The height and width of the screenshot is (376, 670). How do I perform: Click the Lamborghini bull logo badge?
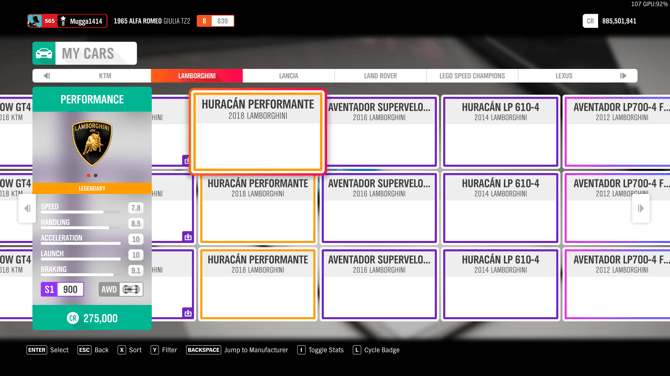coord(92,143)
